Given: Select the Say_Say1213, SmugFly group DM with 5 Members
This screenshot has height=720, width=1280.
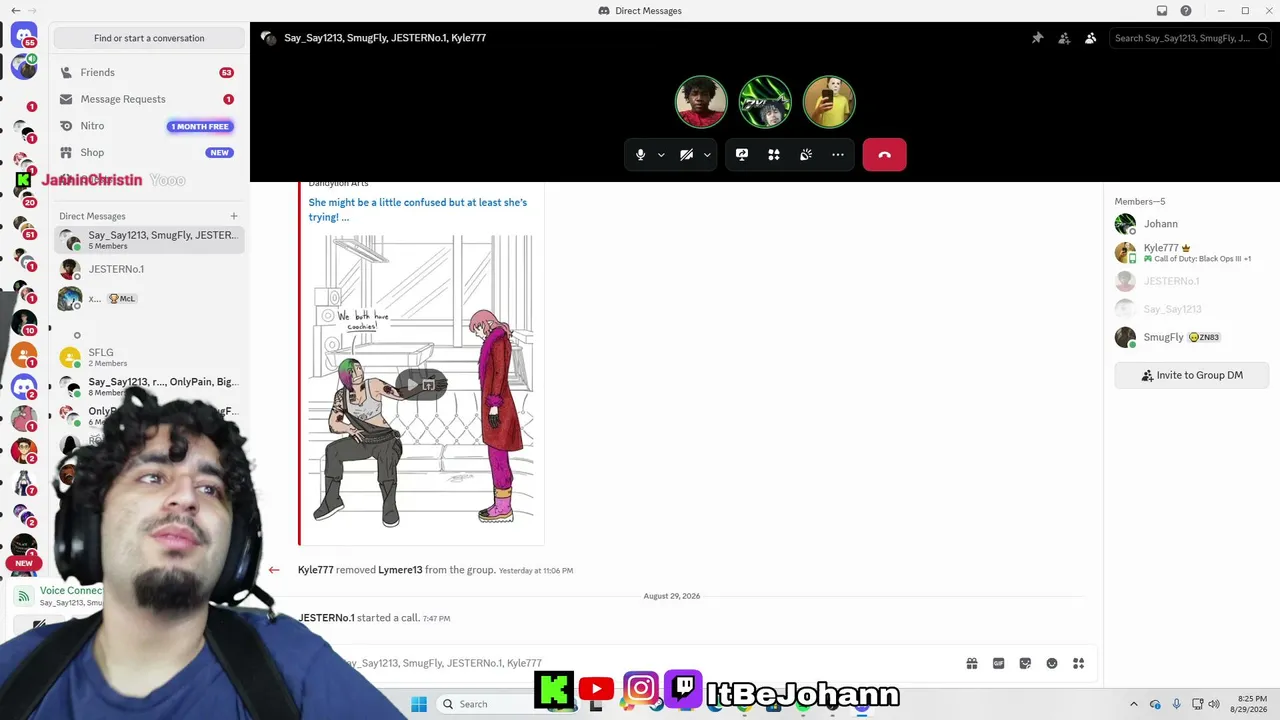Looking at the screenshot, I should coord(149,240).
